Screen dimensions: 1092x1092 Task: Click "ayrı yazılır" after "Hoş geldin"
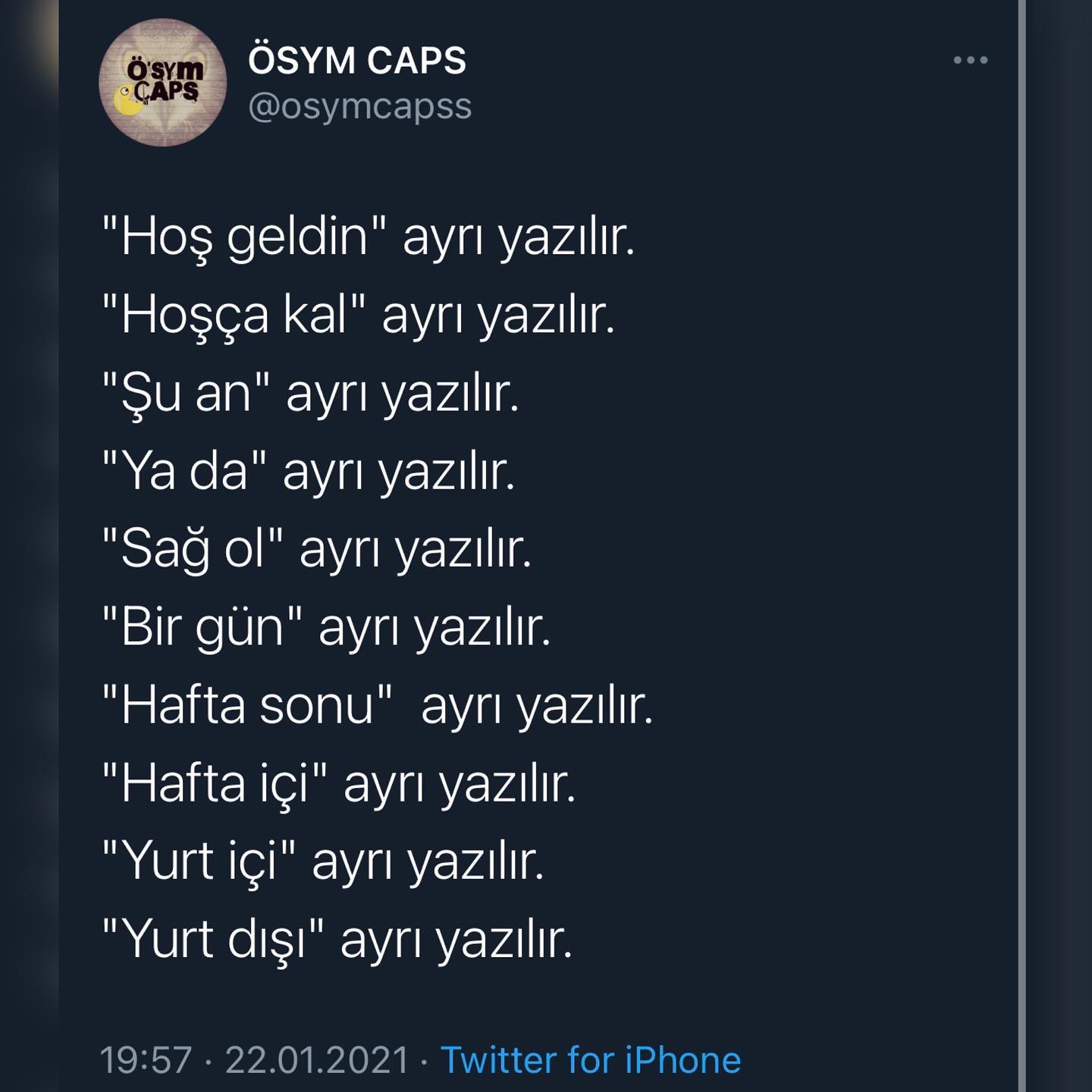click(519, 238)
